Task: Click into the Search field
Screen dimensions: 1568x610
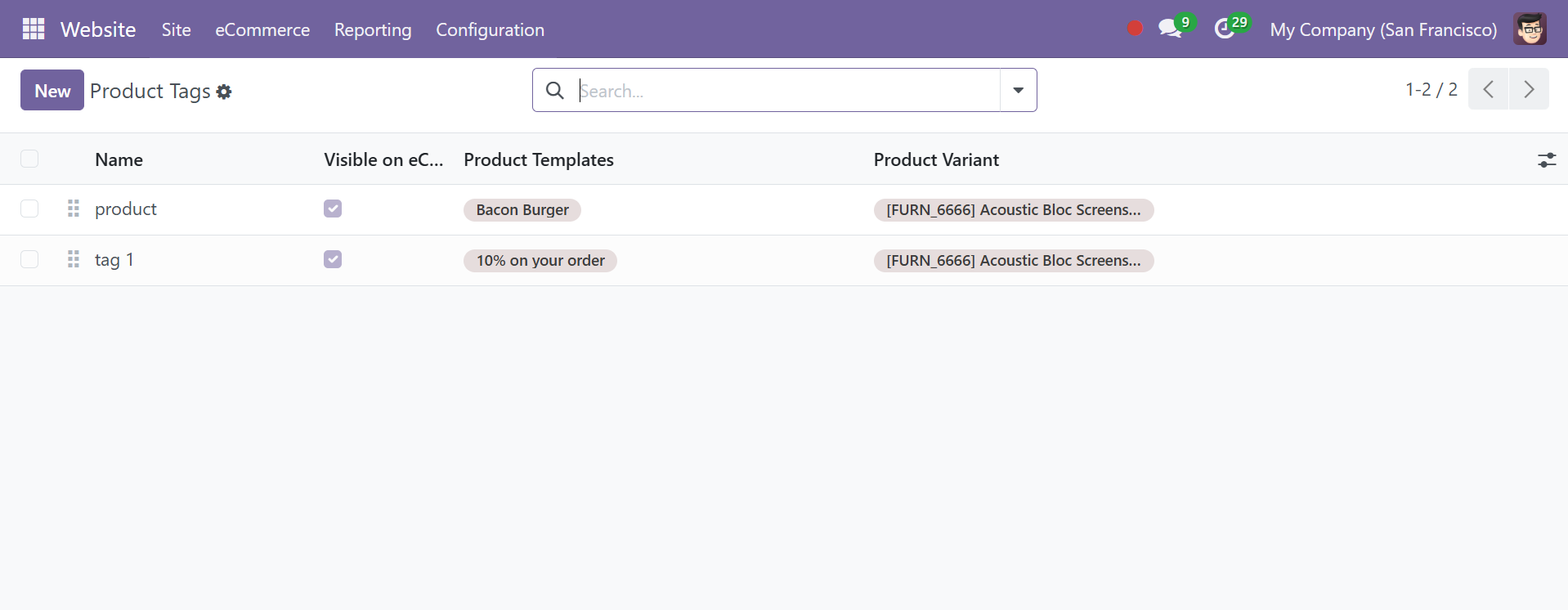Action: pyautogui.click(x=785, y=91)
